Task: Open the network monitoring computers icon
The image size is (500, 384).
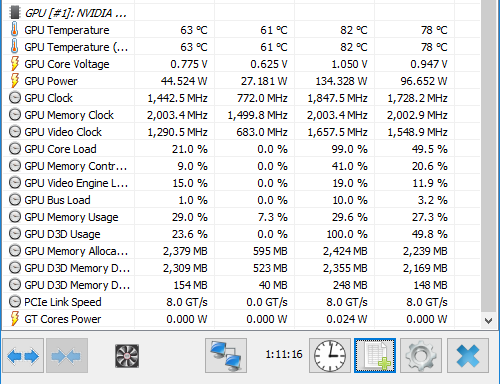Action: coord(226,355)
